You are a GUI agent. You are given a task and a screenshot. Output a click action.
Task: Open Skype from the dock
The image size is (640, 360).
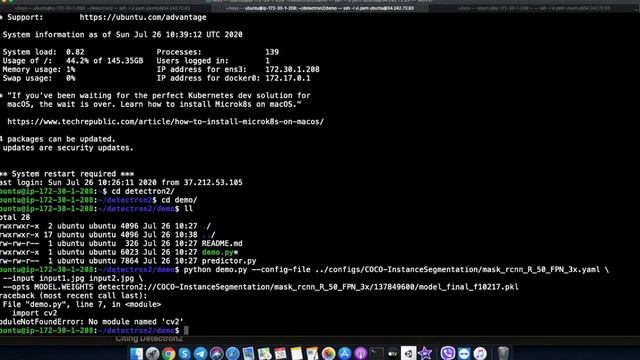pyautogui.click(x=184, y=353)
